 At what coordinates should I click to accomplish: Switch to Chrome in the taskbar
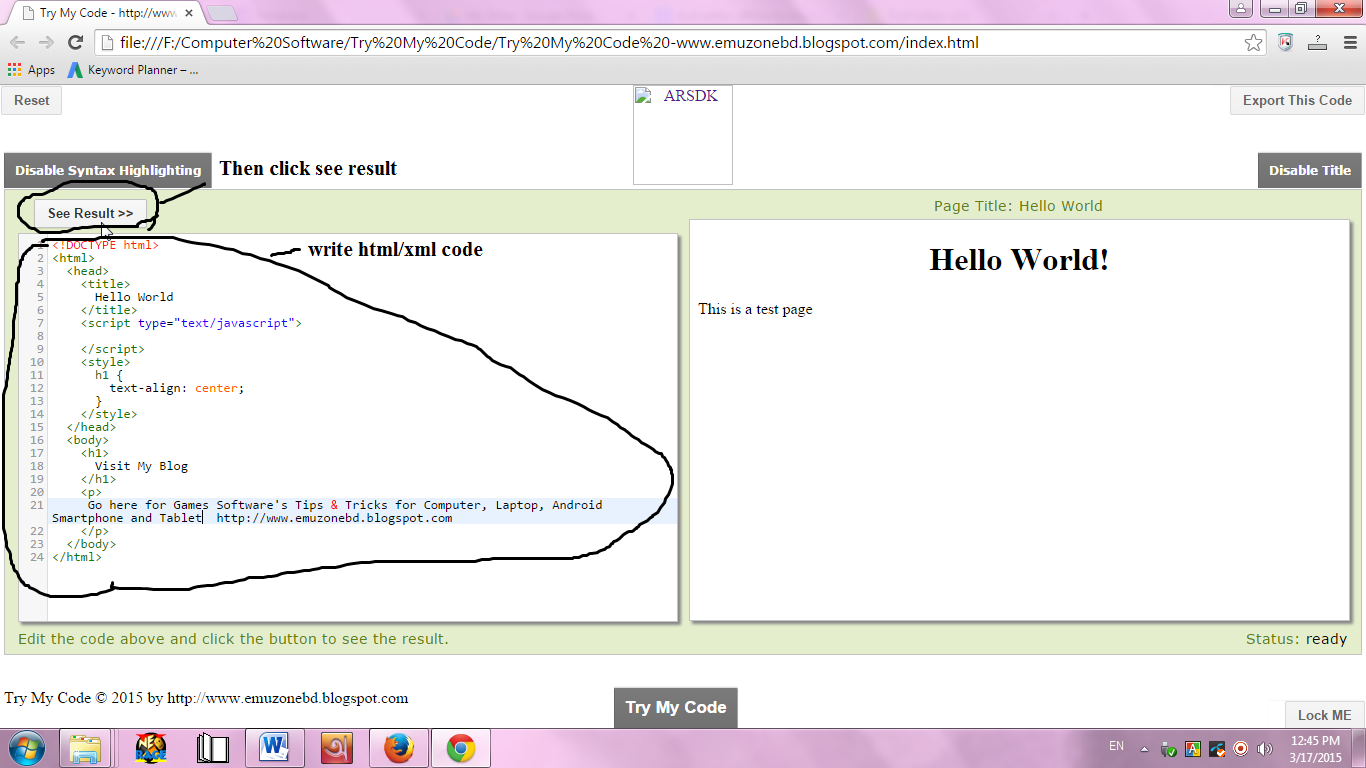(x=460, y=748)
